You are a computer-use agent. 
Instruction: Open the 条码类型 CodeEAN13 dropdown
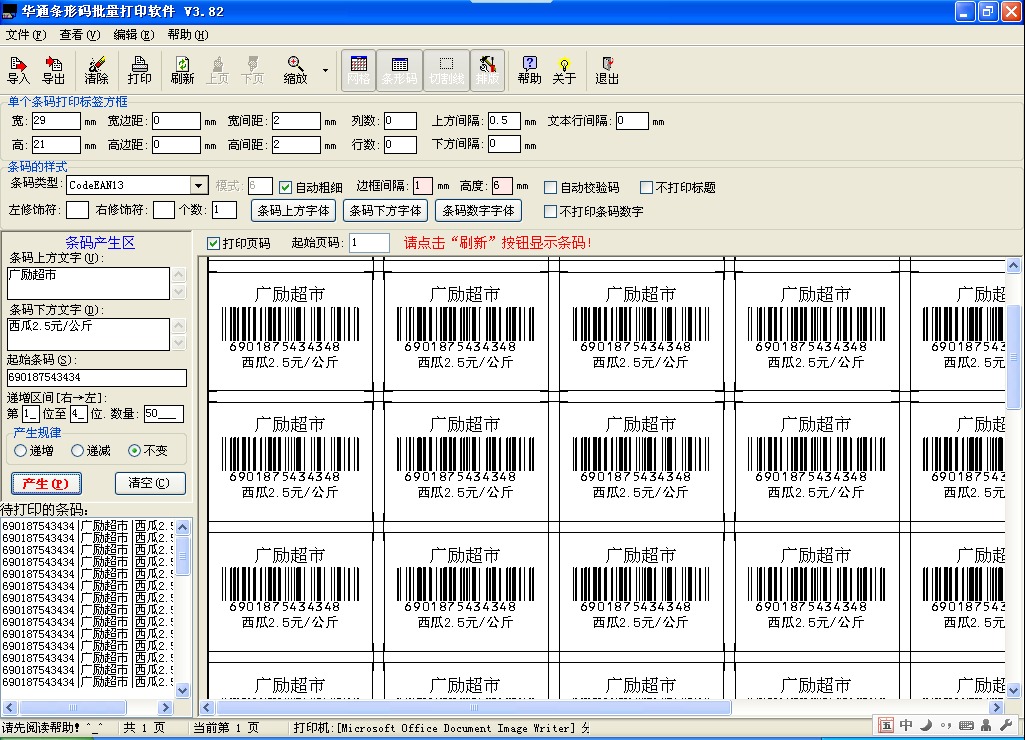tap(199, 186)
